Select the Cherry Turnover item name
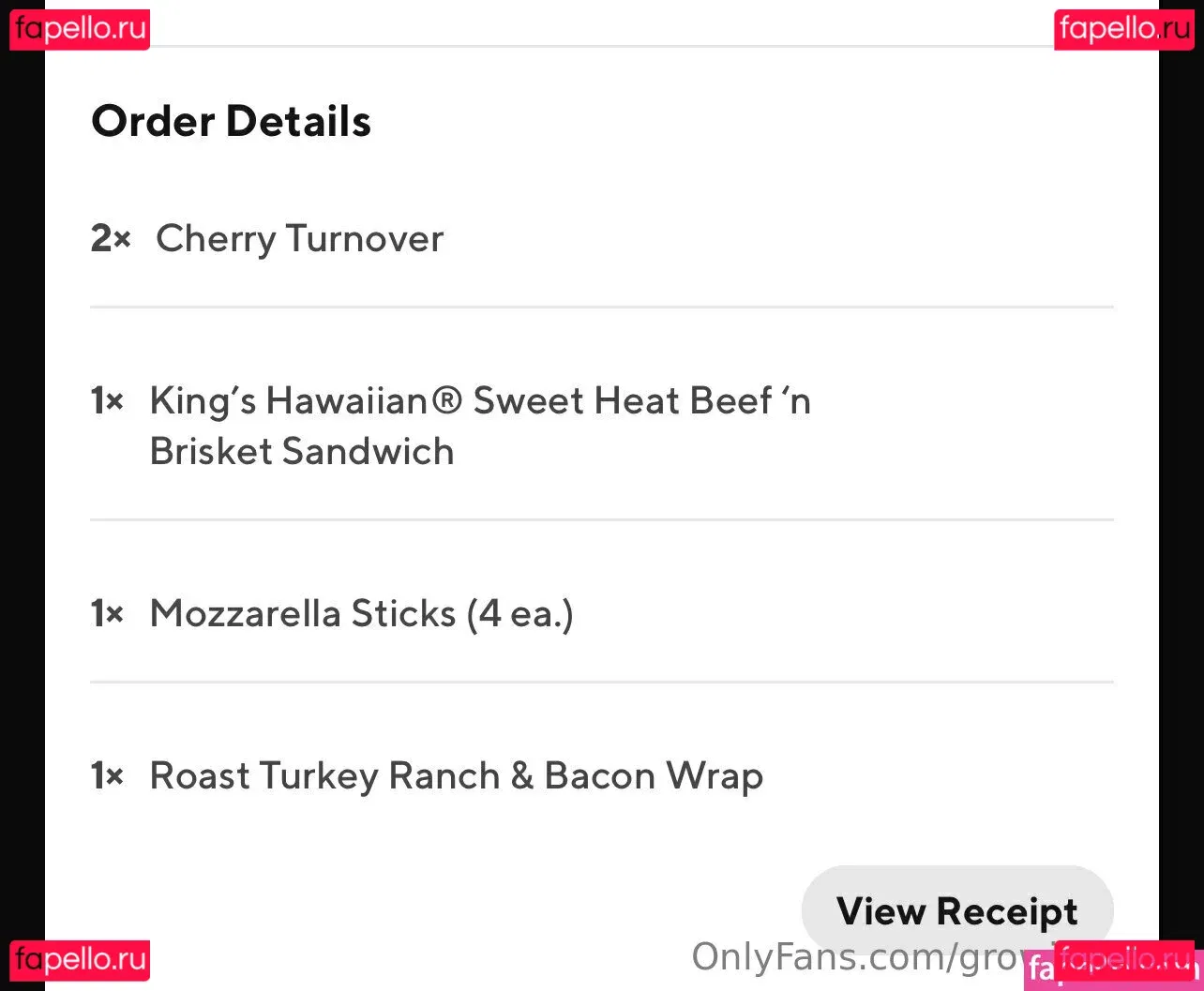 coord(299,239)
